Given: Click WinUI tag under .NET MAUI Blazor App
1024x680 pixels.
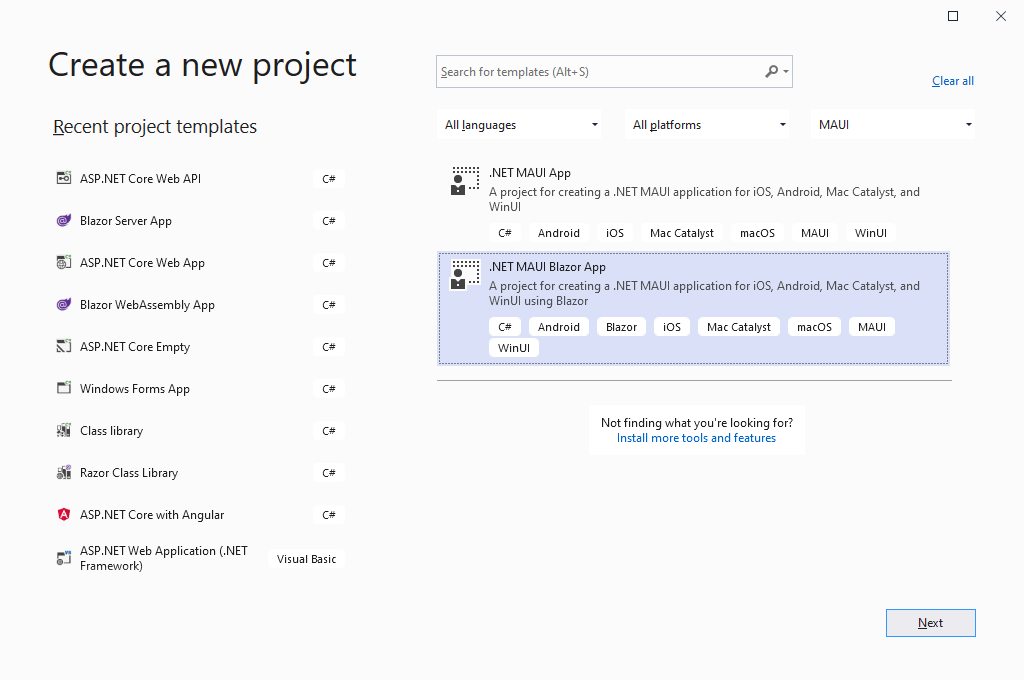Looking at the screenshot, I should click(514, 348).
